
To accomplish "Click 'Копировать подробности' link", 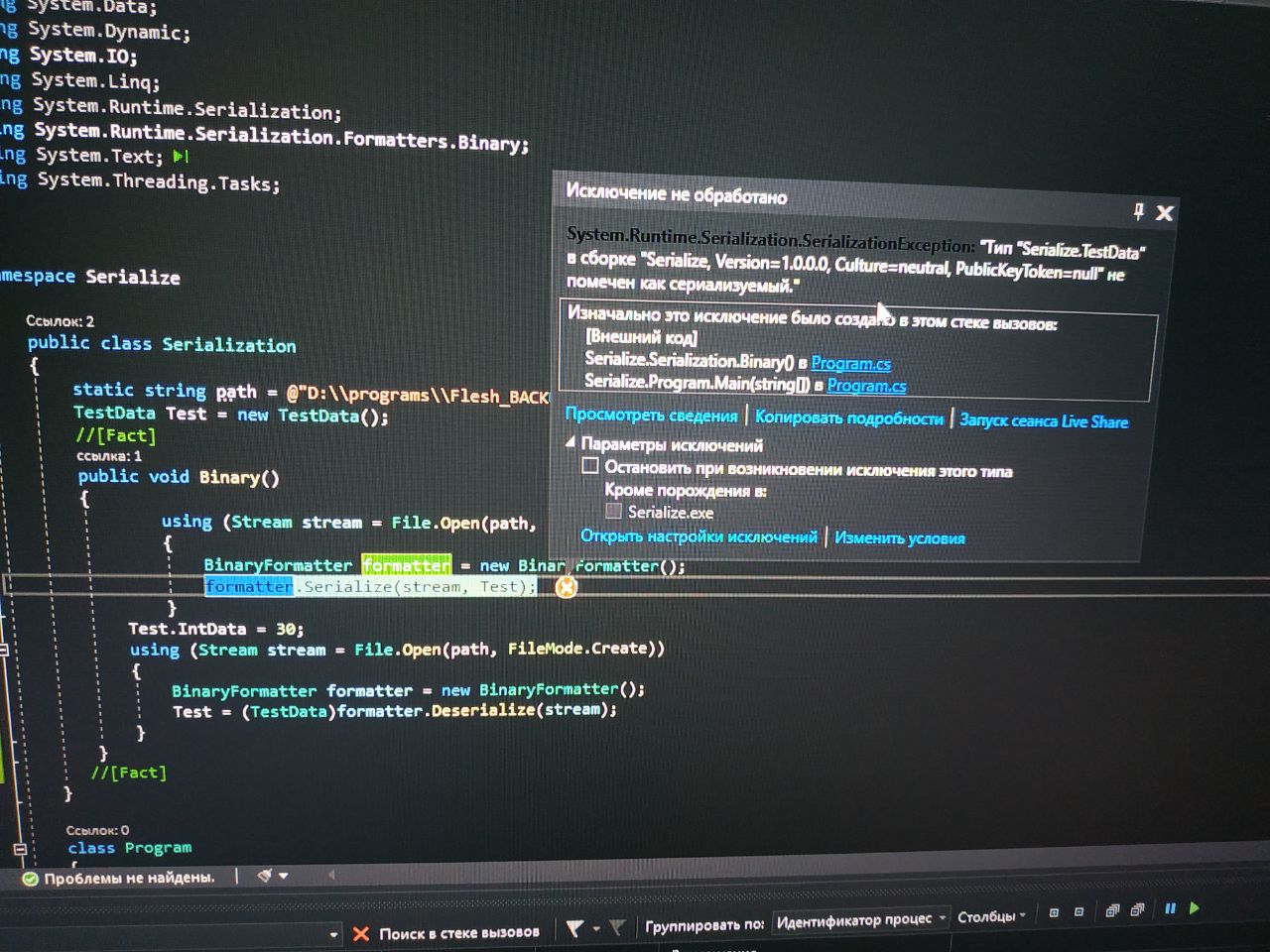I will (849, 417).
